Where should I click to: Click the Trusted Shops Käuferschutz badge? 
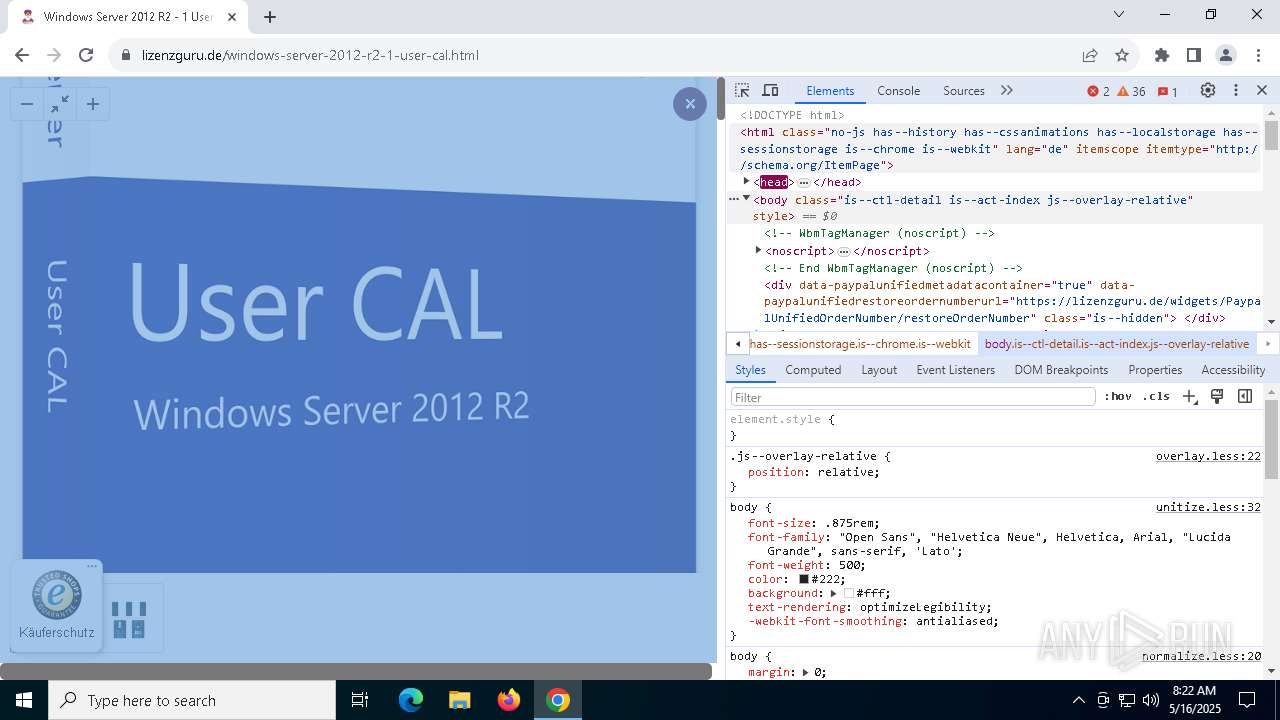pos(57,607)
